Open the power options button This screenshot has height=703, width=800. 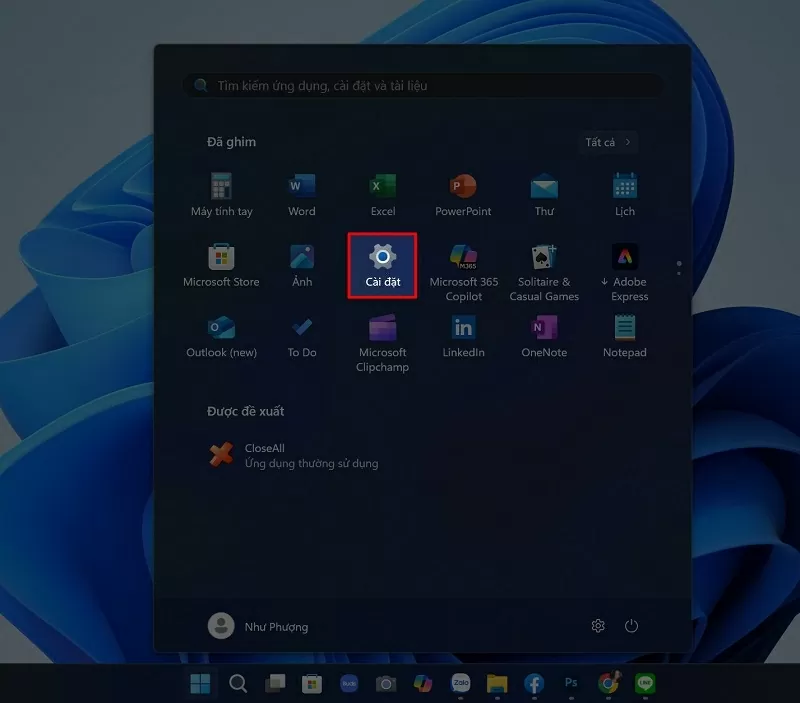pyautogui.click(x=631, y=626)
